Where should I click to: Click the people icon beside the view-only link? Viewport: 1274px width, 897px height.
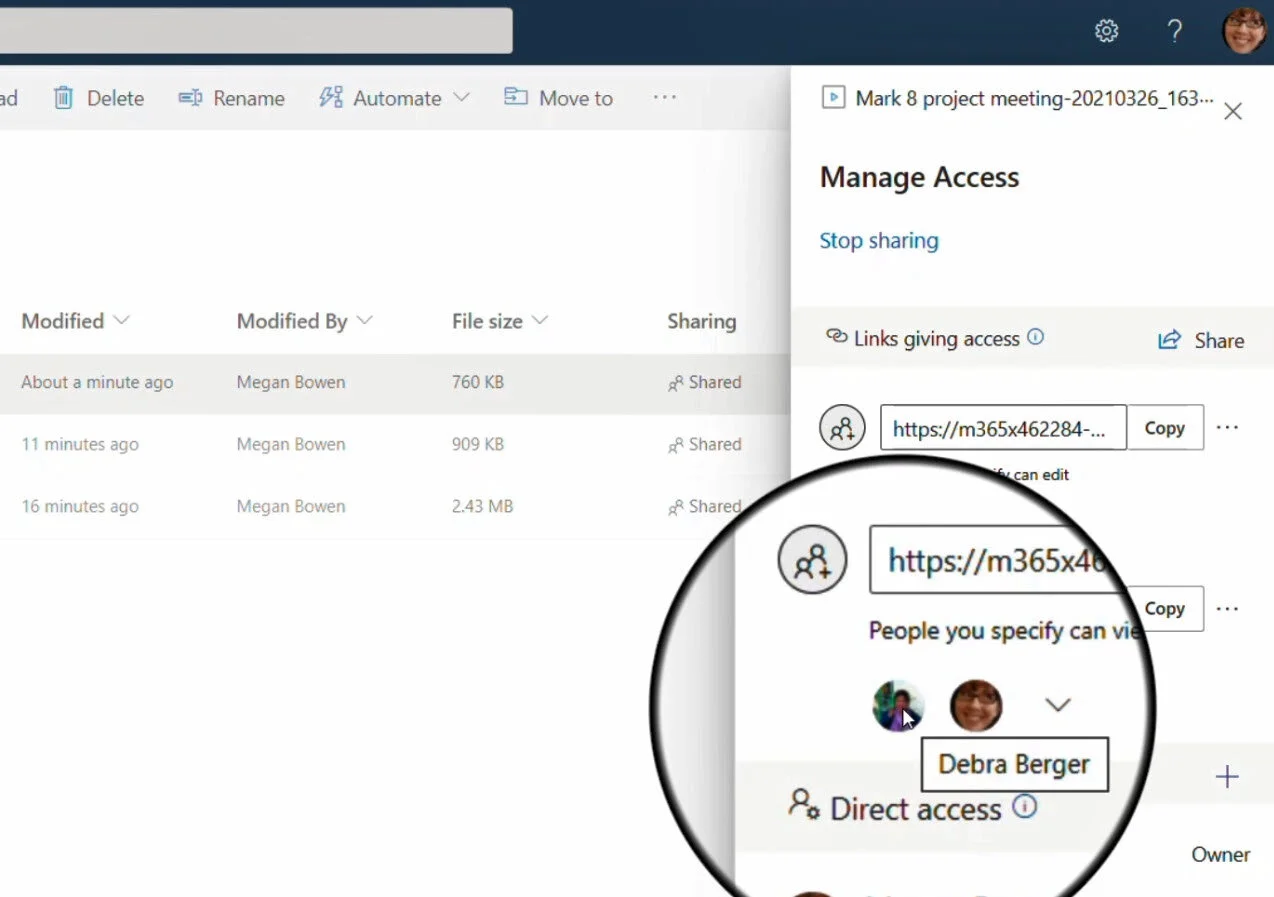(812, 560)
